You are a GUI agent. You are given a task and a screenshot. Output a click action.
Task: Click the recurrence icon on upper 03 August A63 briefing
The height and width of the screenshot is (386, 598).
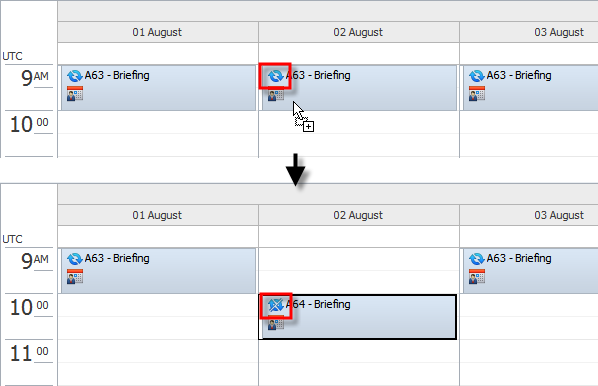(x=477, y=76)
